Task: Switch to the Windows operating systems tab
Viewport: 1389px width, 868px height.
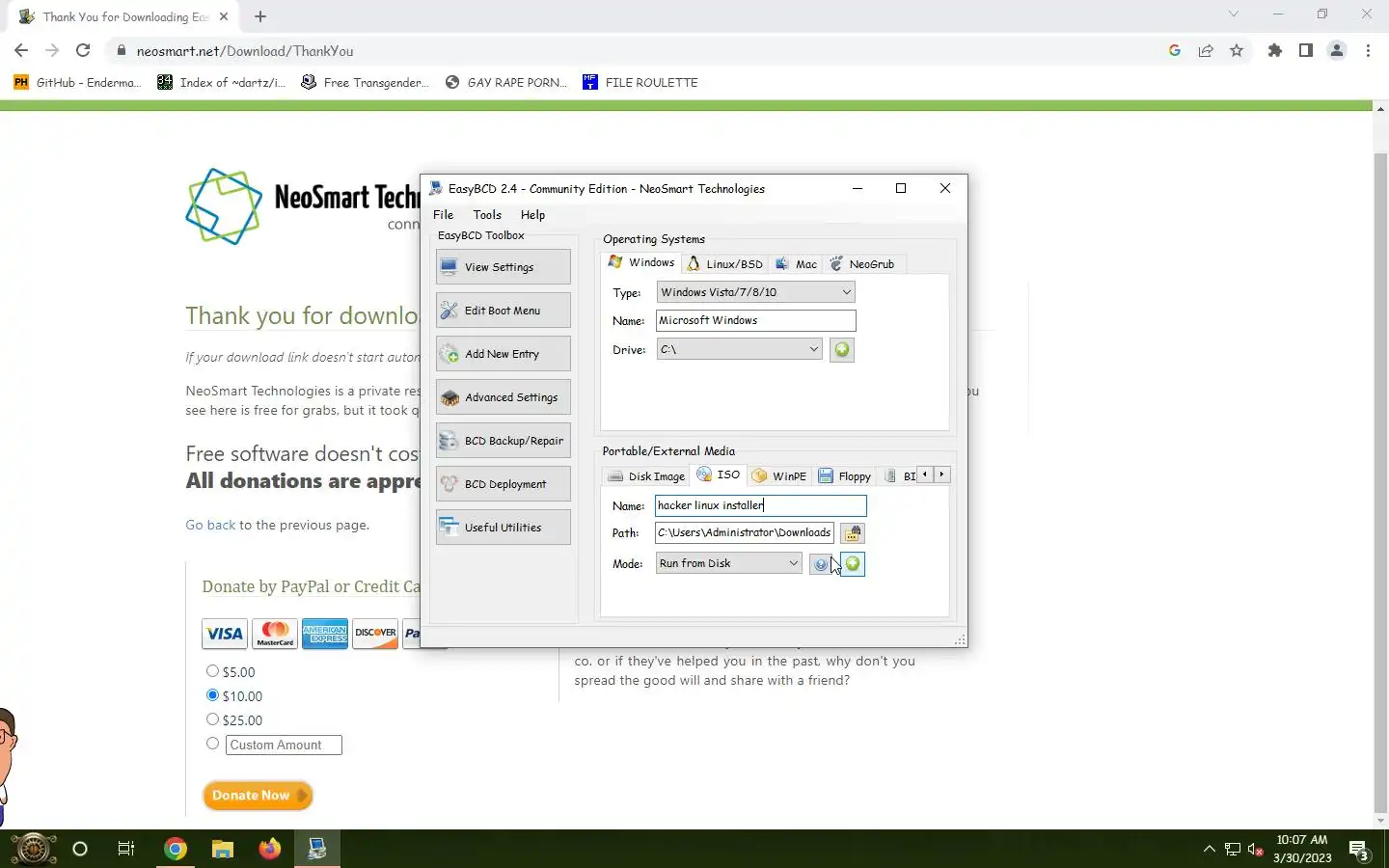Action: click(x=641, y=262)
